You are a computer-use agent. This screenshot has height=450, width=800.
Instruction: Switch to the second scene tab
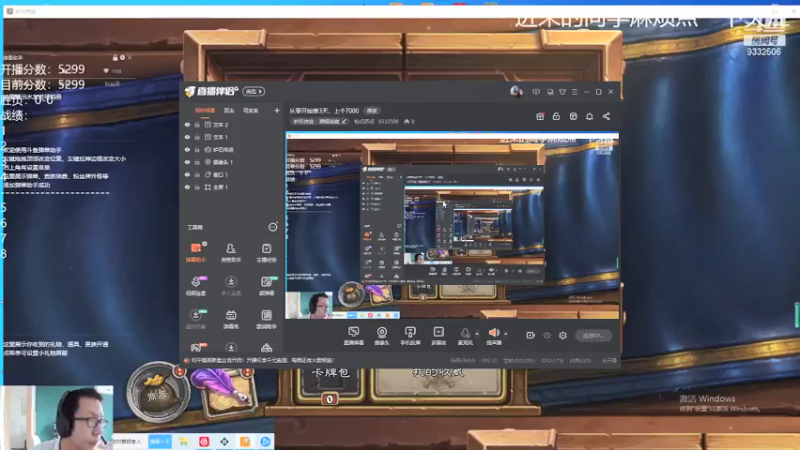[229, 111]
